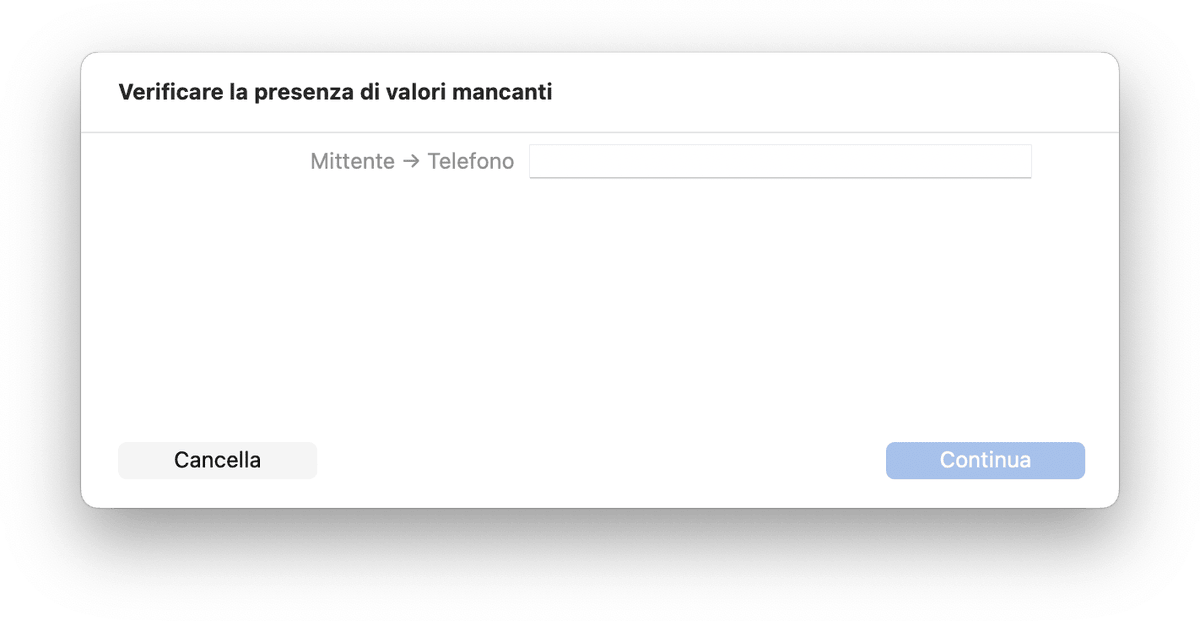Viewport: 1200px width, 621px height.
Task: Select the Mittente → Telefono label
Action: point(412,161)
